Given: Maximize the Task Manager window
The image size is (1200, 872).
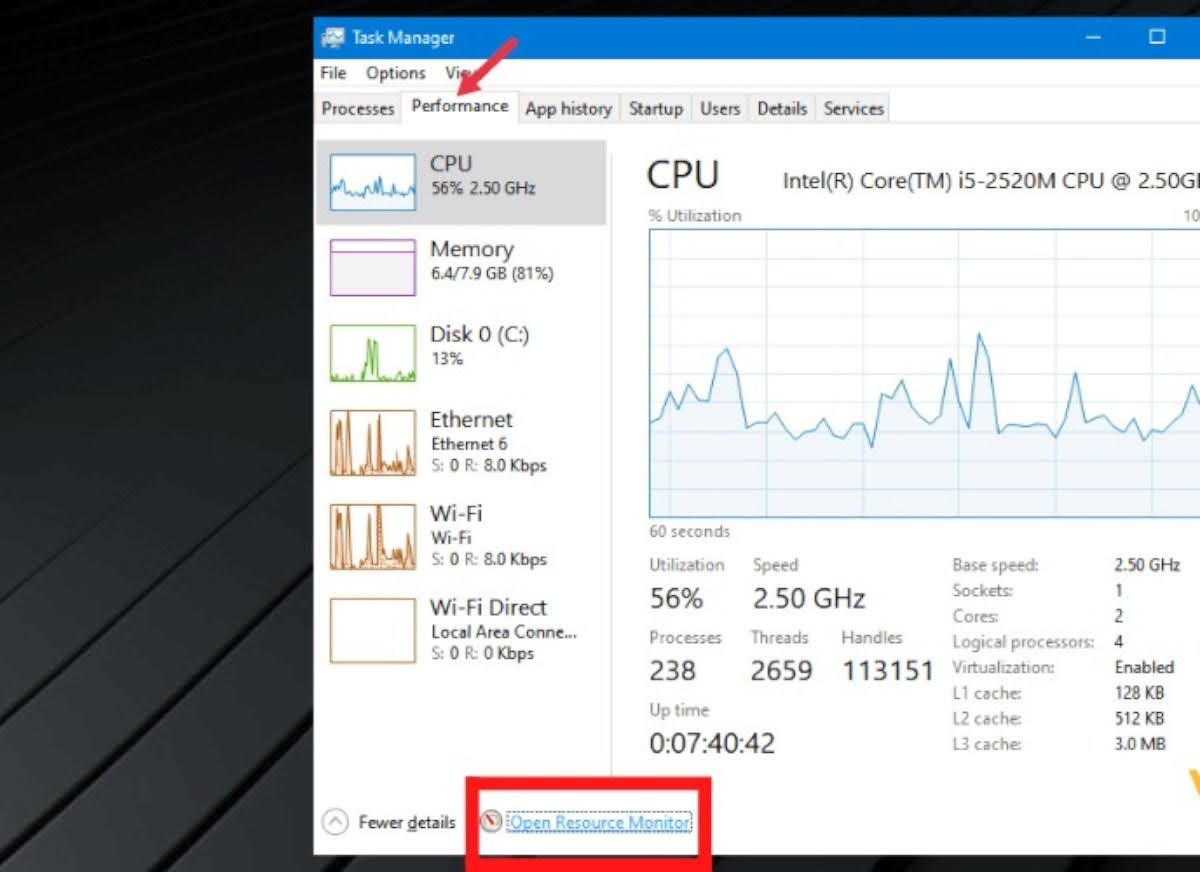Looking at the screenshot, I should [x=1157, y=37].
